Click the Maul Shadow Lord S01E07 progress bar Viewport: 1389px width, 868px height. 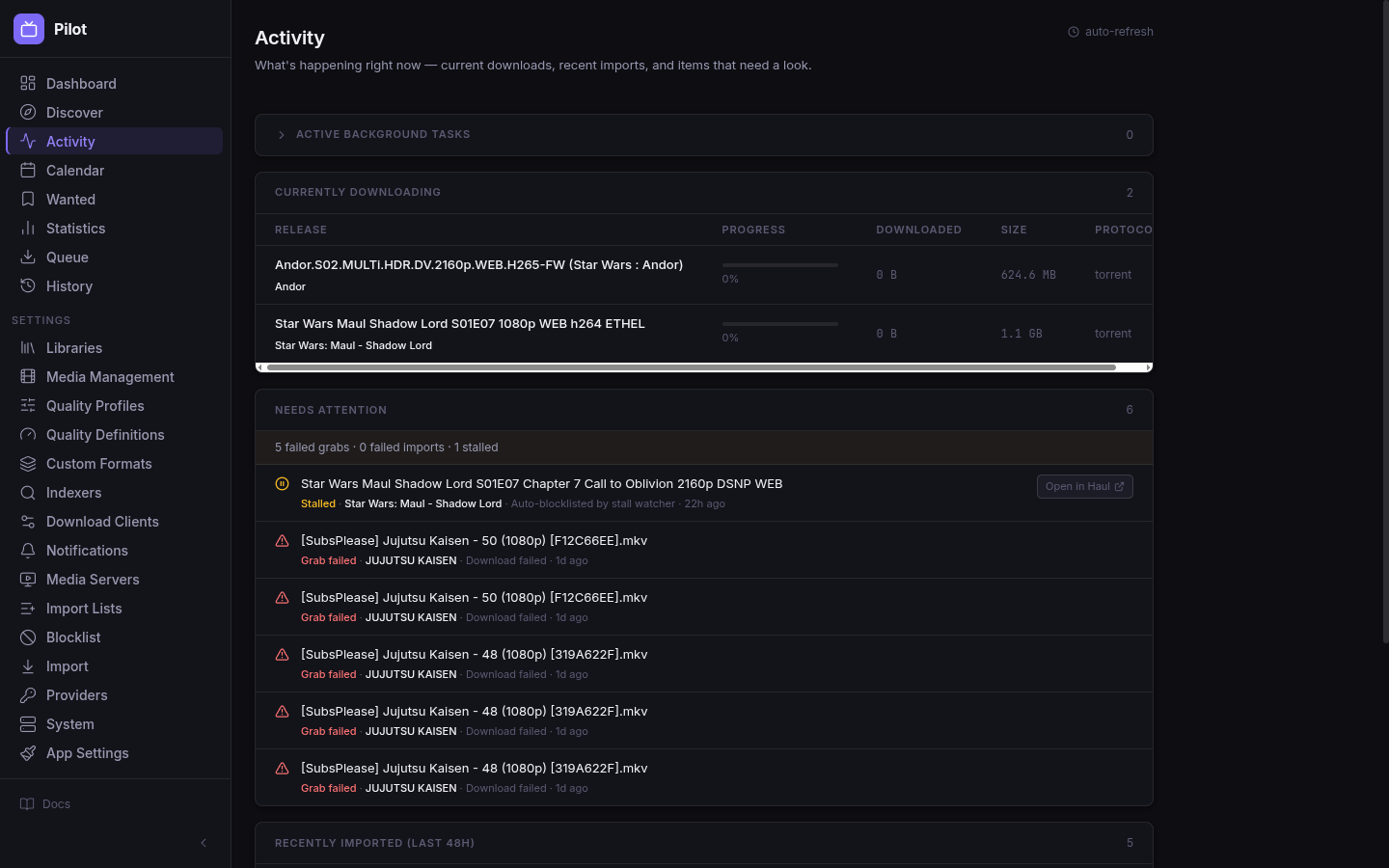click(x=779, y=324)
